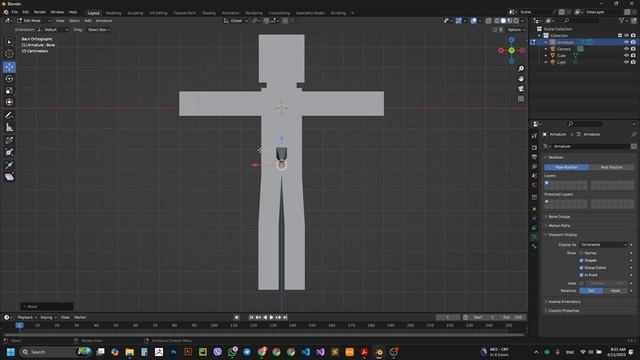
Task: Switch to the Modeling workspace tab
Action: tap(113, 13)
